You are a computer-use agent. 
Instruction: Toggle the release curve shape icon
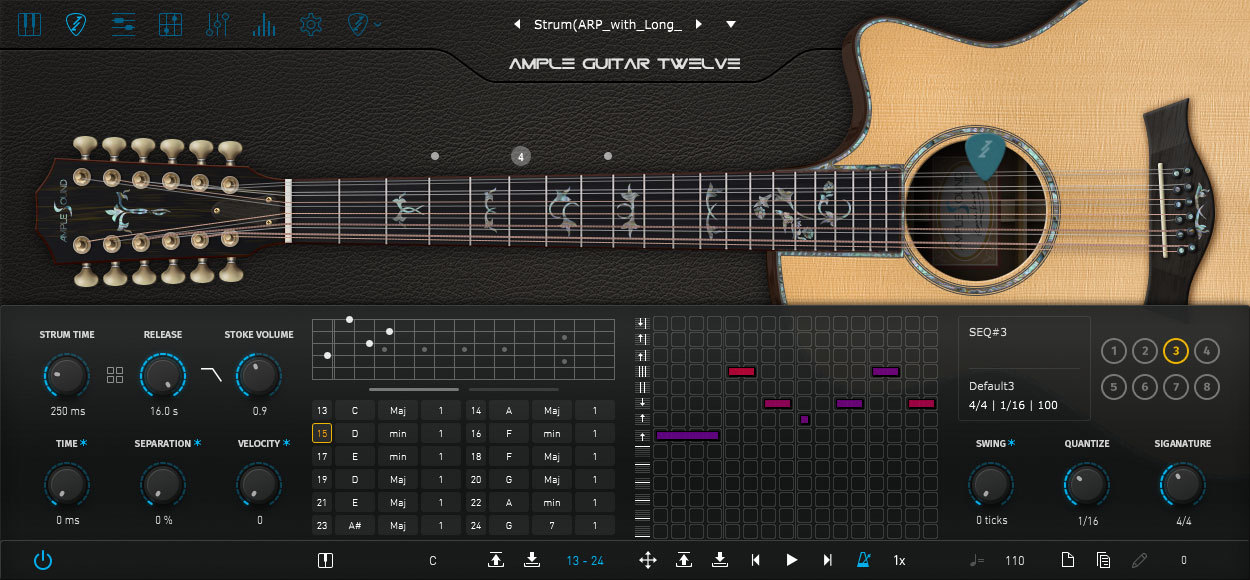click(211, 375)
